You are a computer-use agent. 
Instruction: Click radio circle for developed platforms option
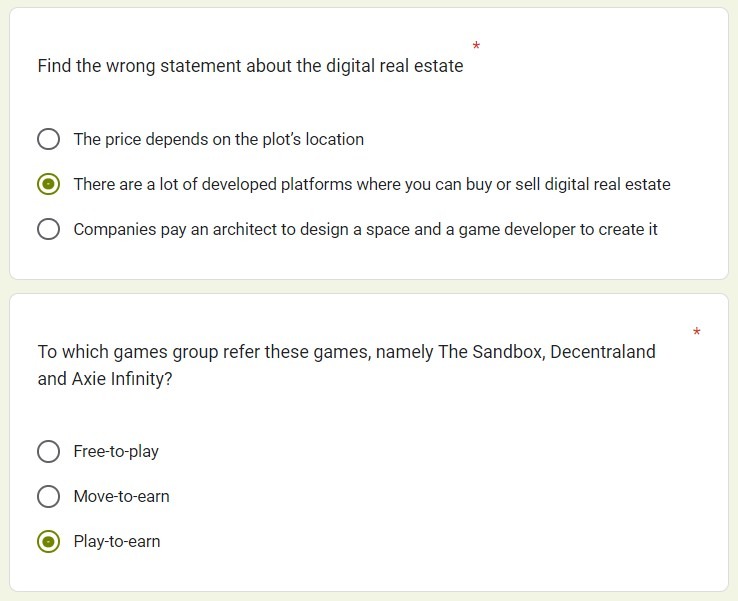coord(48,184)
